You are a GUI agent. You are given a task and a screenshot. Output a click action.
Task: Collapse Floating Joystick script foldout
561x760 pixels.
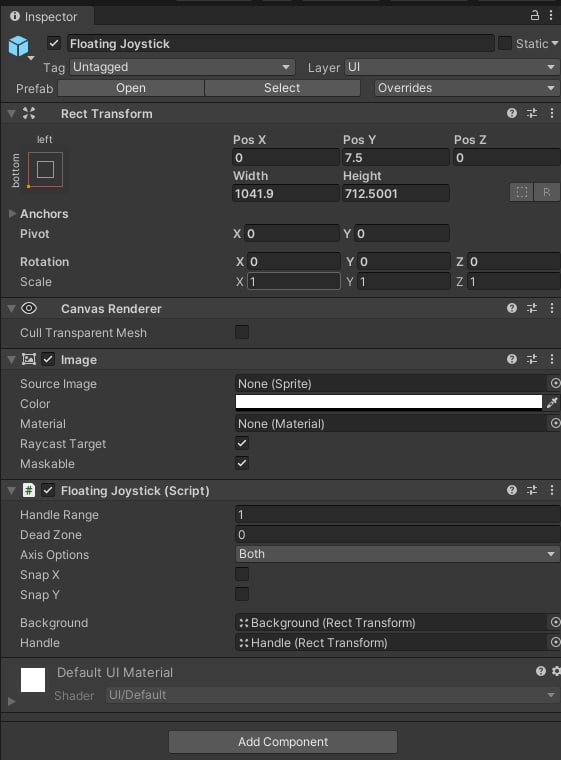tap(12, 491)
